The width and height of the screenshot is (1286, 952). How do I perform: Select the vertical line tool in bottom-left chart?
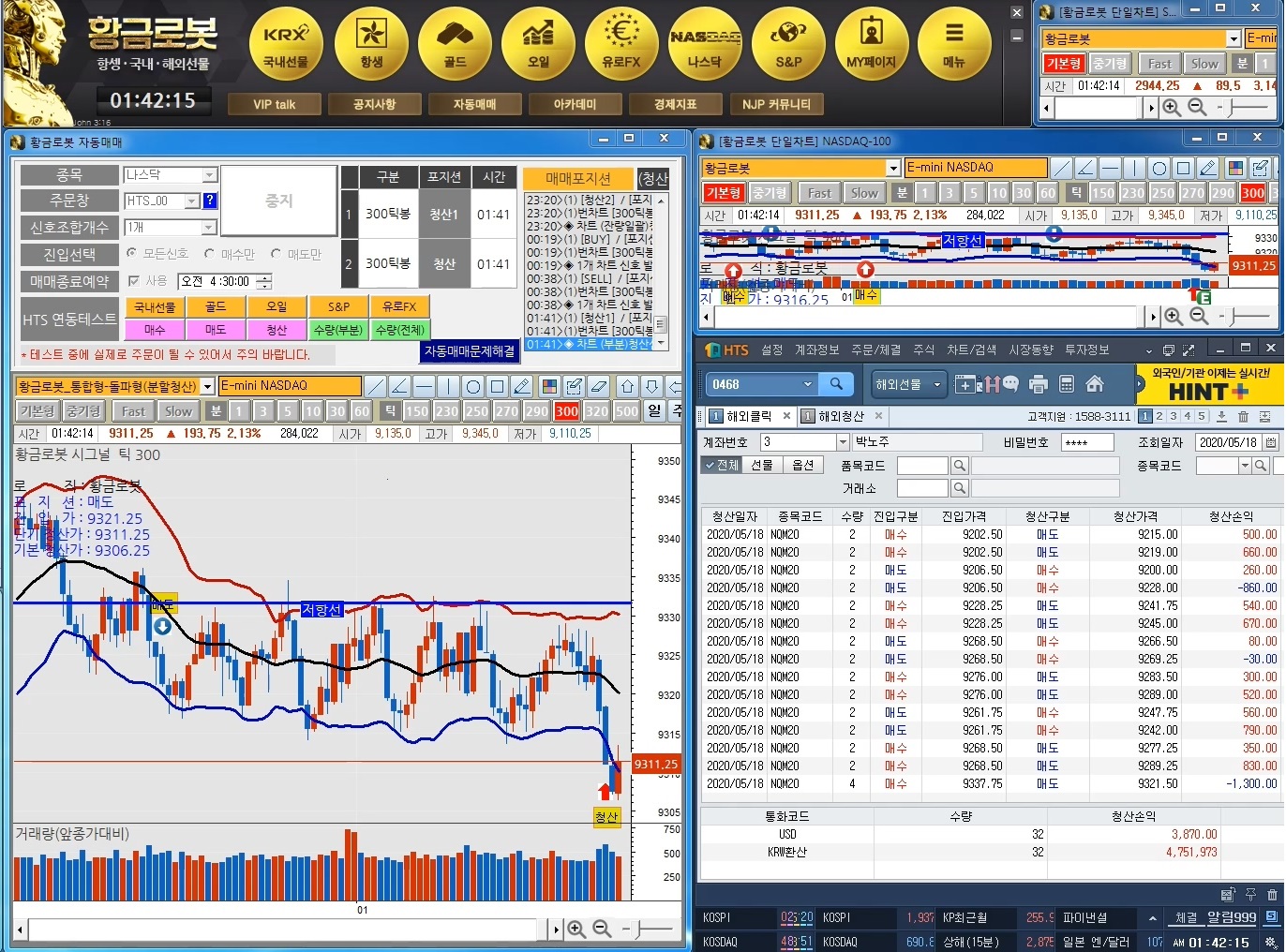pos(448,386)
